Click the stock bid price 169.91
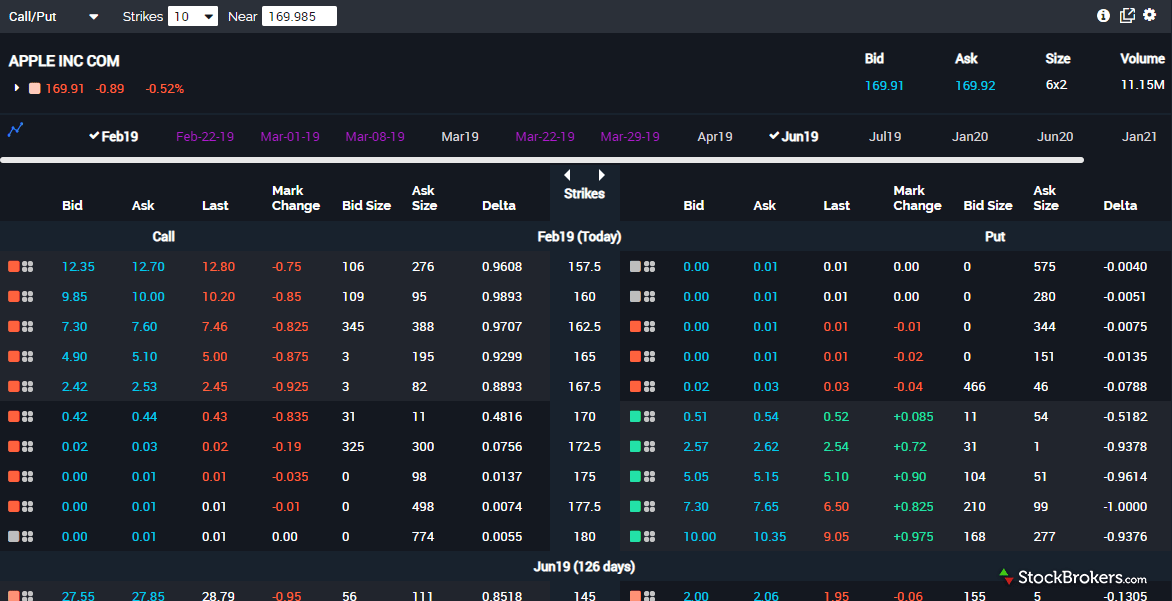 884,85
